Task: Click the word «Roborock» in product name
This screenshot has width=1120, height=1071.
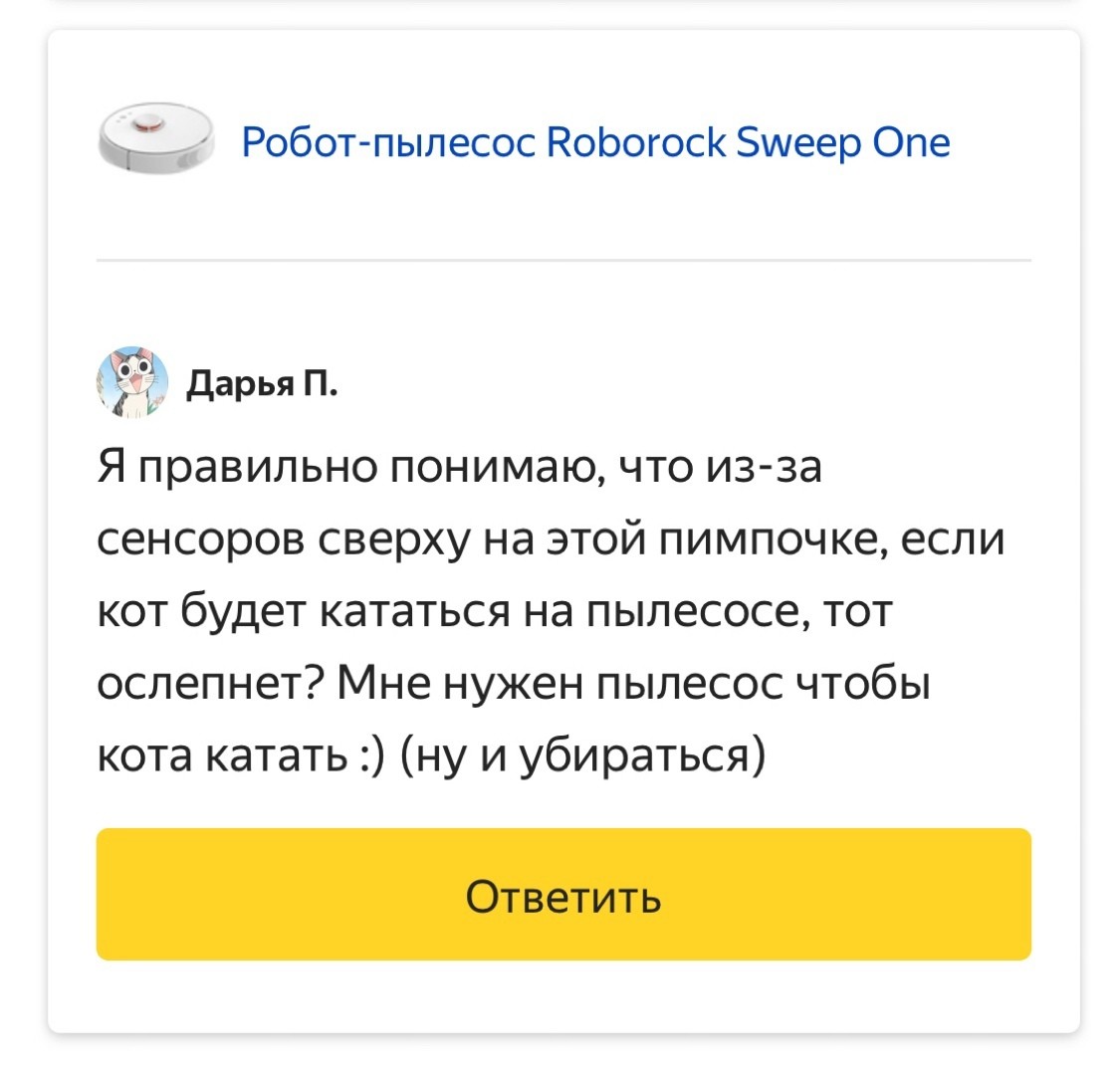Action: (639, 143)
